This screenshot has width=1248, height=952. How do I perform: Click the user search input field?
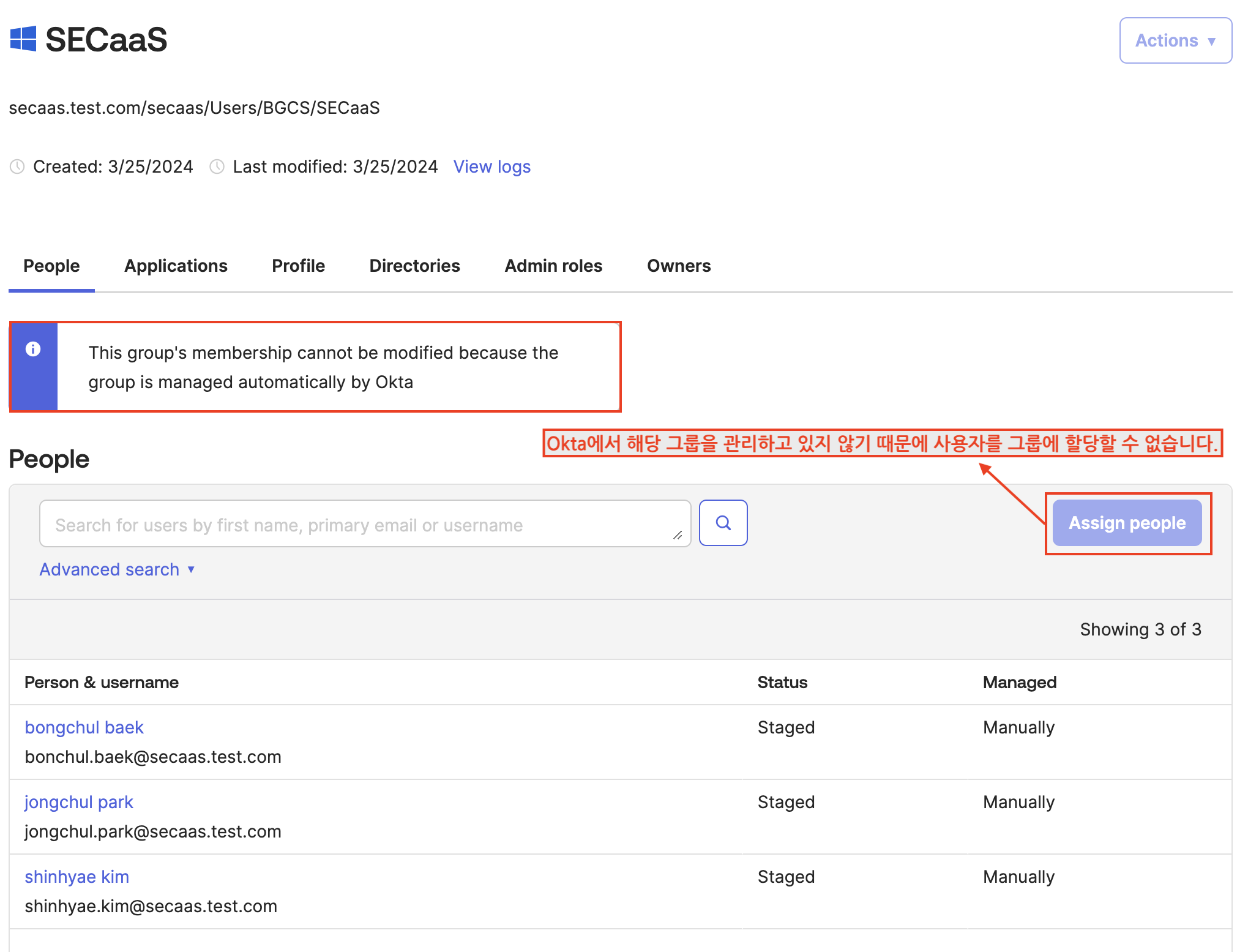click(355, 524)
